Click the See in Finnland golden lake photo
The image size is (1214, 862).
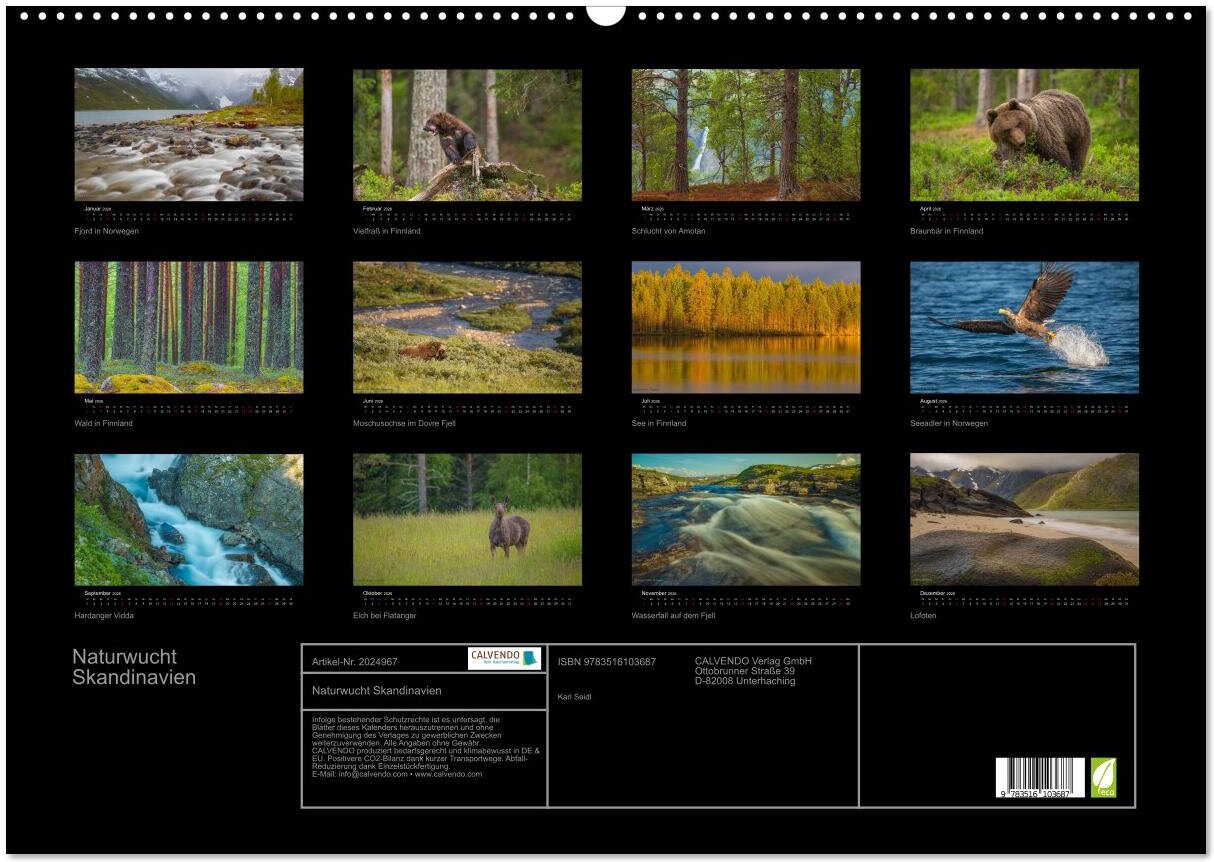pyautogui.click(x=746, y=327)
